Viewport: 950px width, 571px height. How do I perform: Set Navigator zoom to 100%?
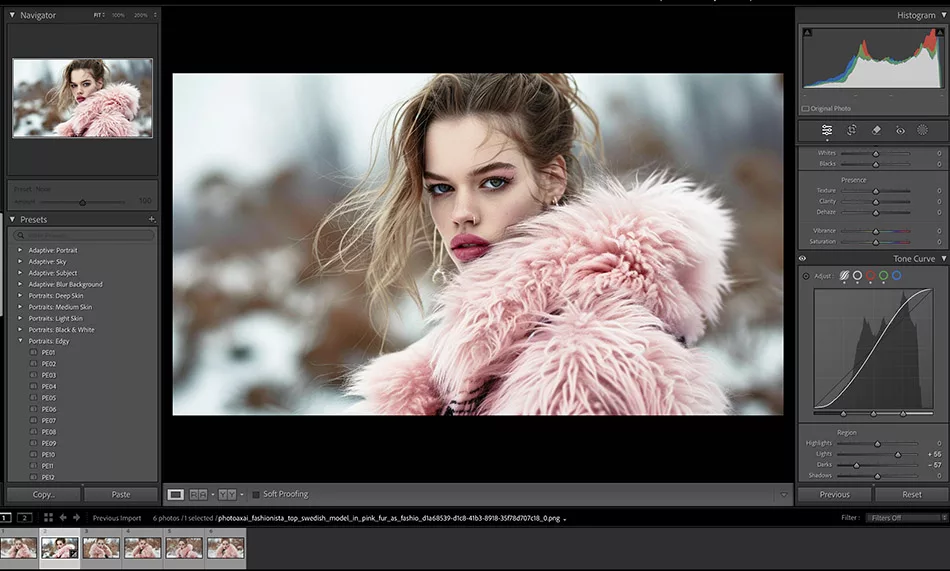click(x=118, y=15)
